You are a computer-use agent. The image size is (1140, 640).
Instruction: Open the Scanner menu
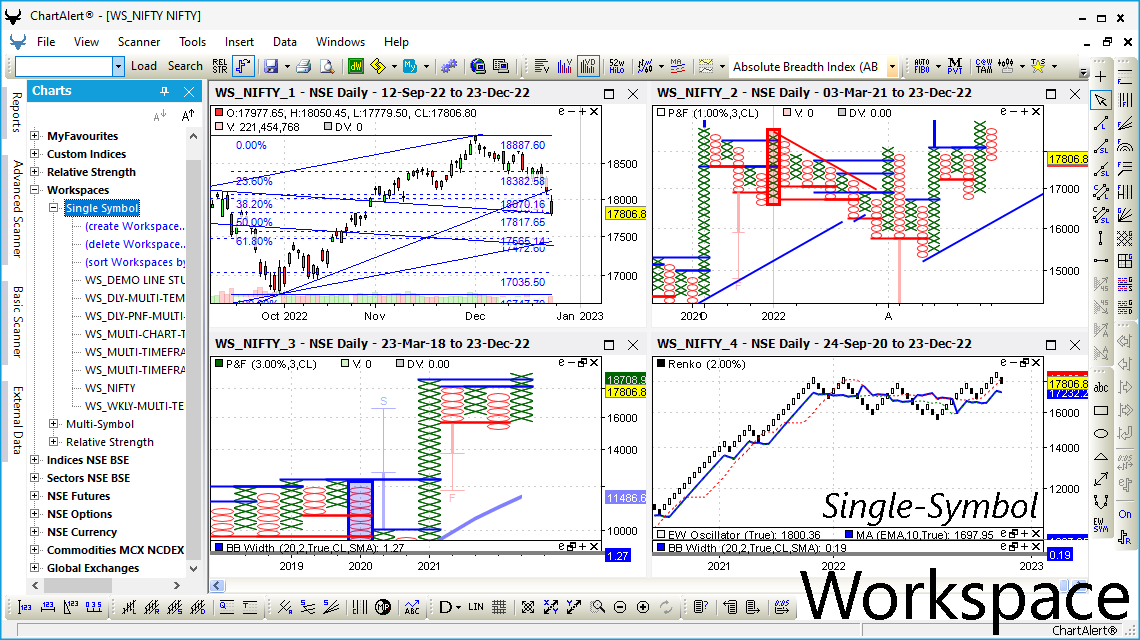tap(139, 42)
